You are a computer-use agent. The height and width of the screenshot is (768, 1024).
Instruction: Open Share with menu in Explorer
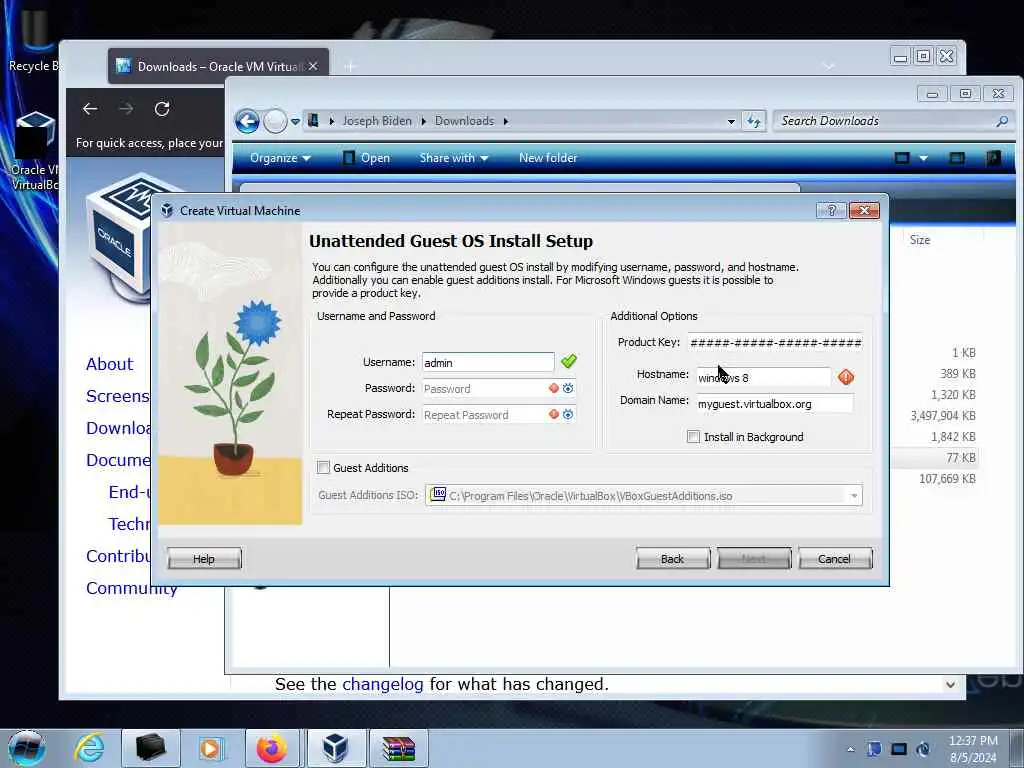pos(454,158)
